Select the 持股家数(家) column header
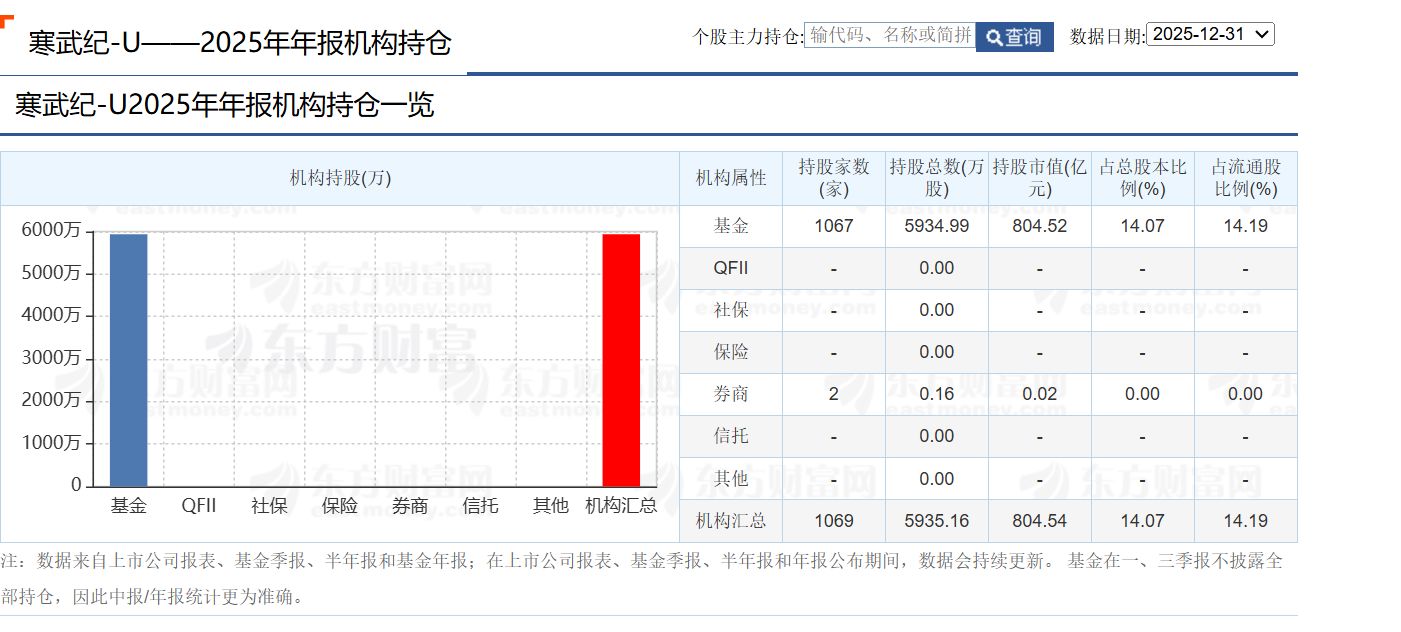The image size is (1401, 632). (834, 178)
